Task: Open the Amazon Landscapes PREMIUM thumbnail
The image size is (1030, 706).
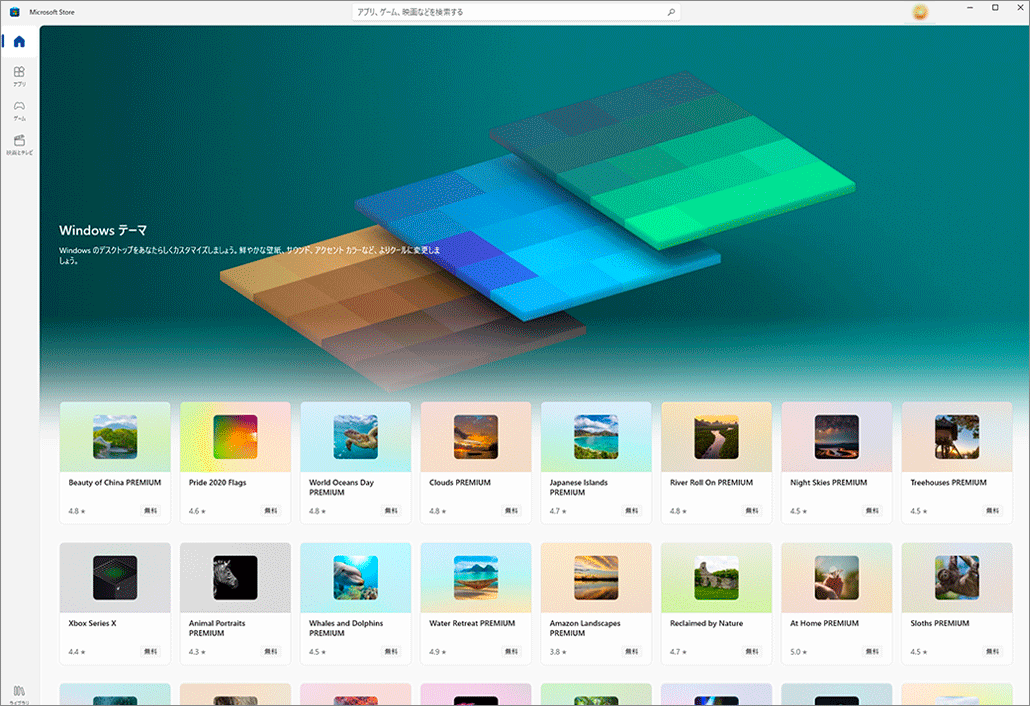Action: click(x=596, y=578)
